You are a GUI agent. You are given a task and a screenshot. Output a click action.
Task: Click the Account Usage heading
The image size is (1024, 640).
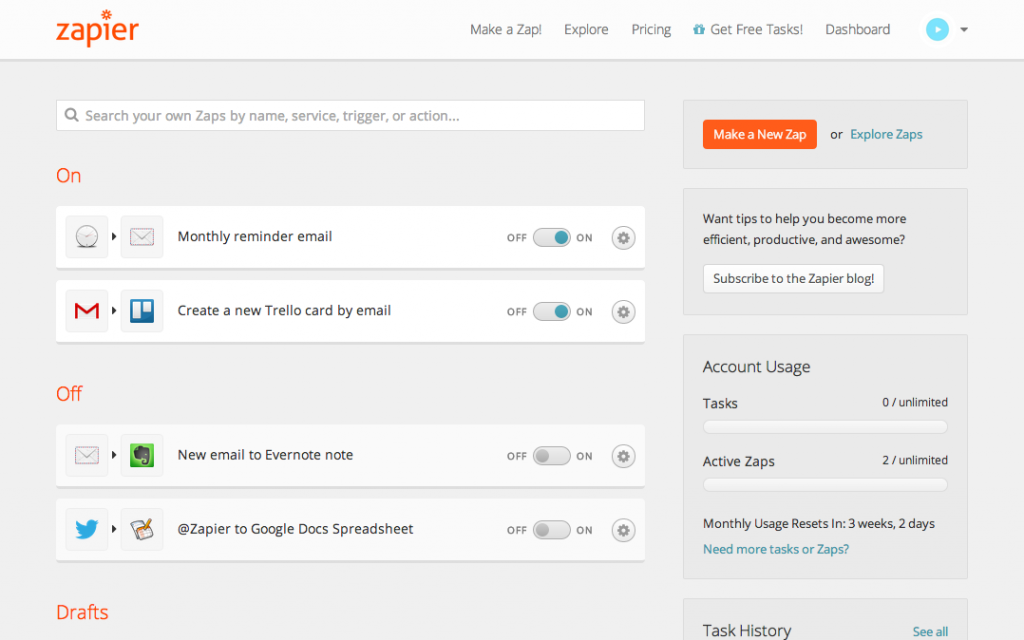tap(756, 367)
